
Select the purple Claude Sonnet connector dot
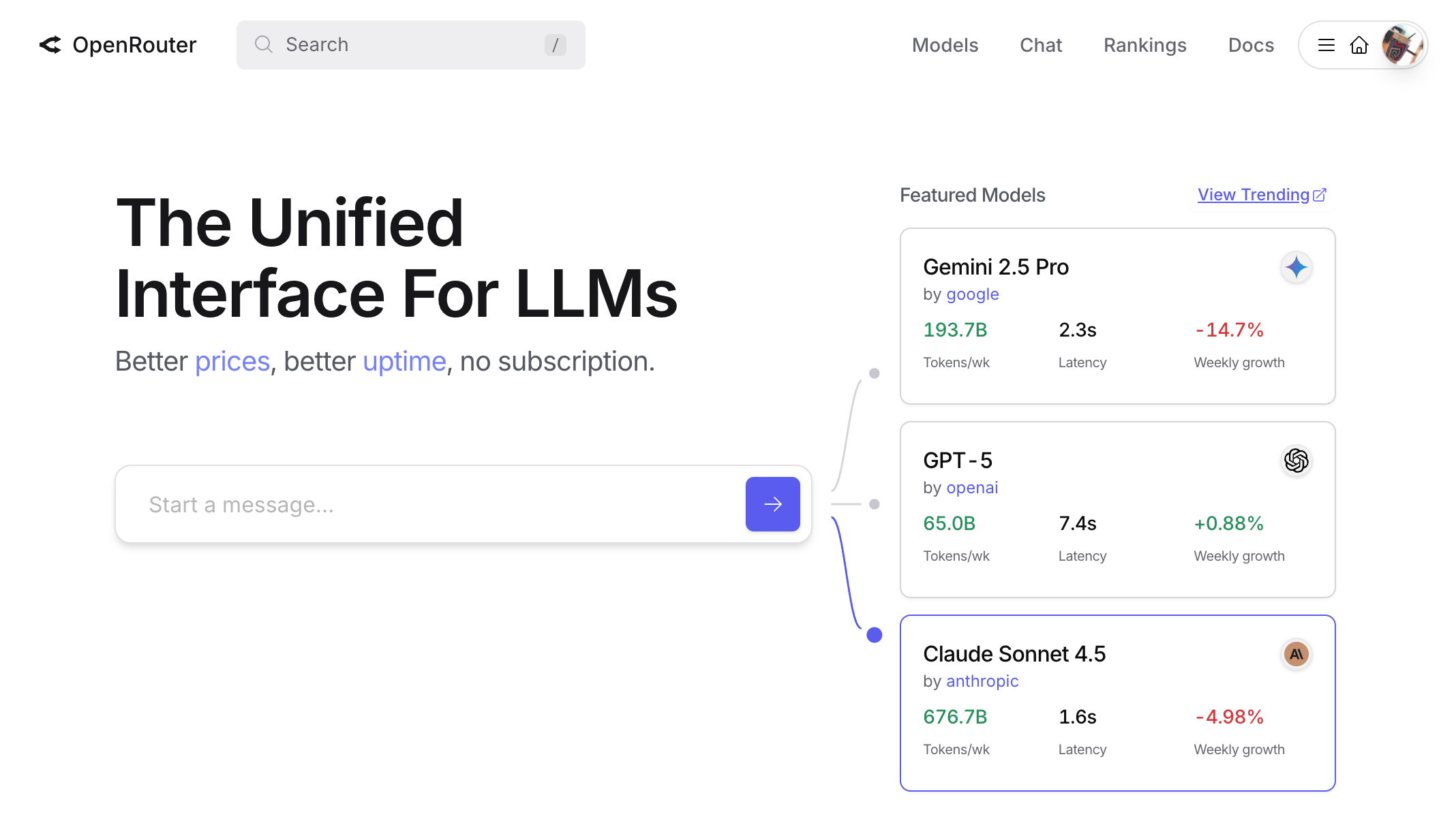point(874,635)
